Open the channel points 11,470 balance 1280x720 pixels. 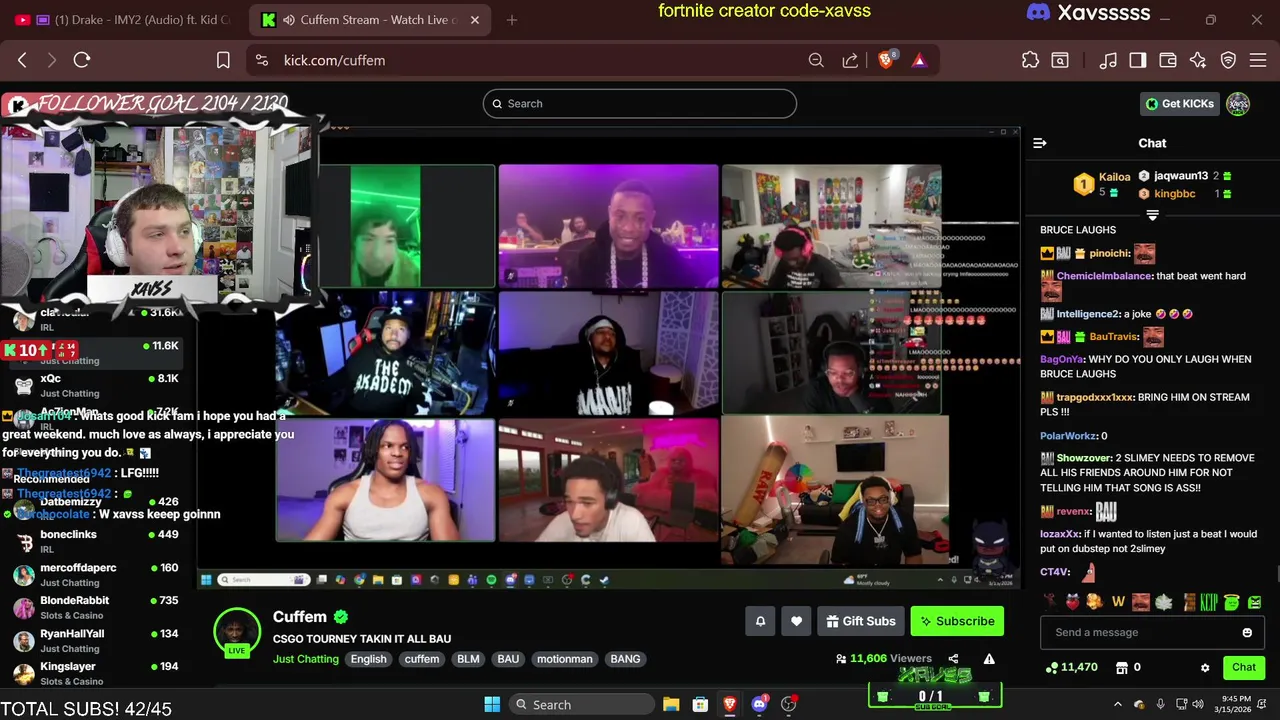pyautogui.click(x=1071, y=667)
